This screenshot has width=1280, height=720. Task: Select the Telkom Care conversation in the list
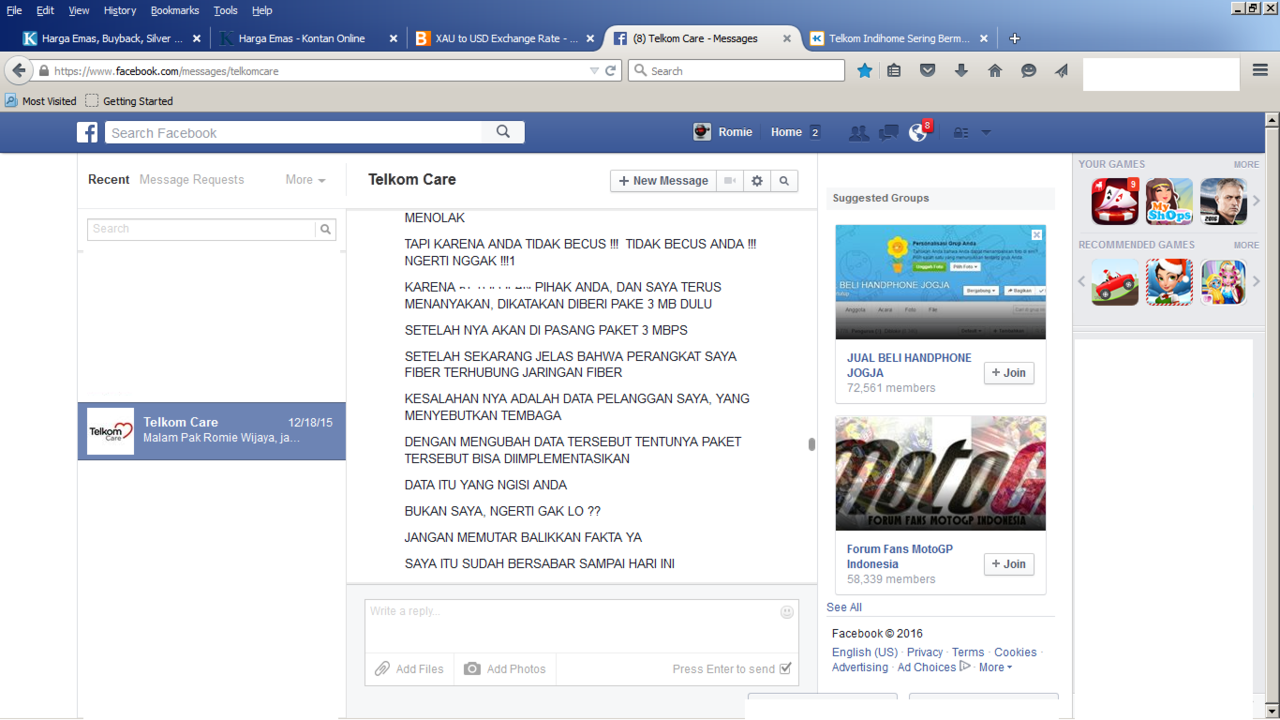point(212,431)
